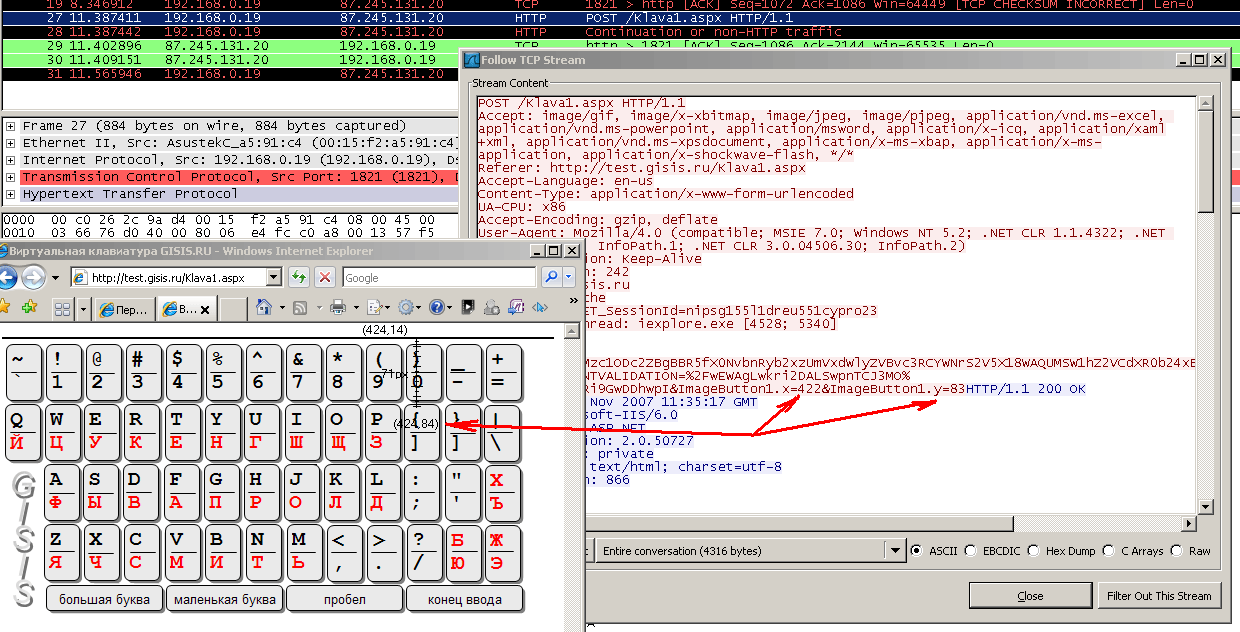Click the IE Back navigation button

click(7, 277)
